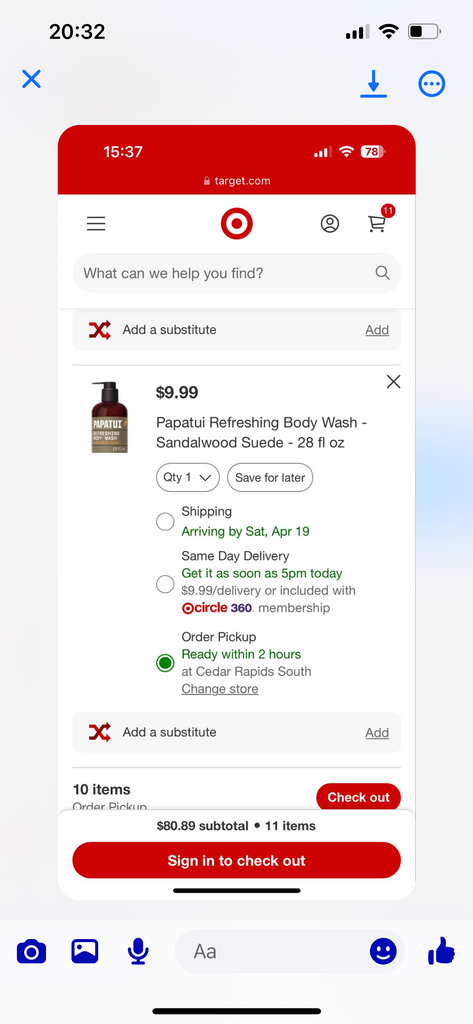
Task: Close the image viewer with the X
Action: click(31, 79)
